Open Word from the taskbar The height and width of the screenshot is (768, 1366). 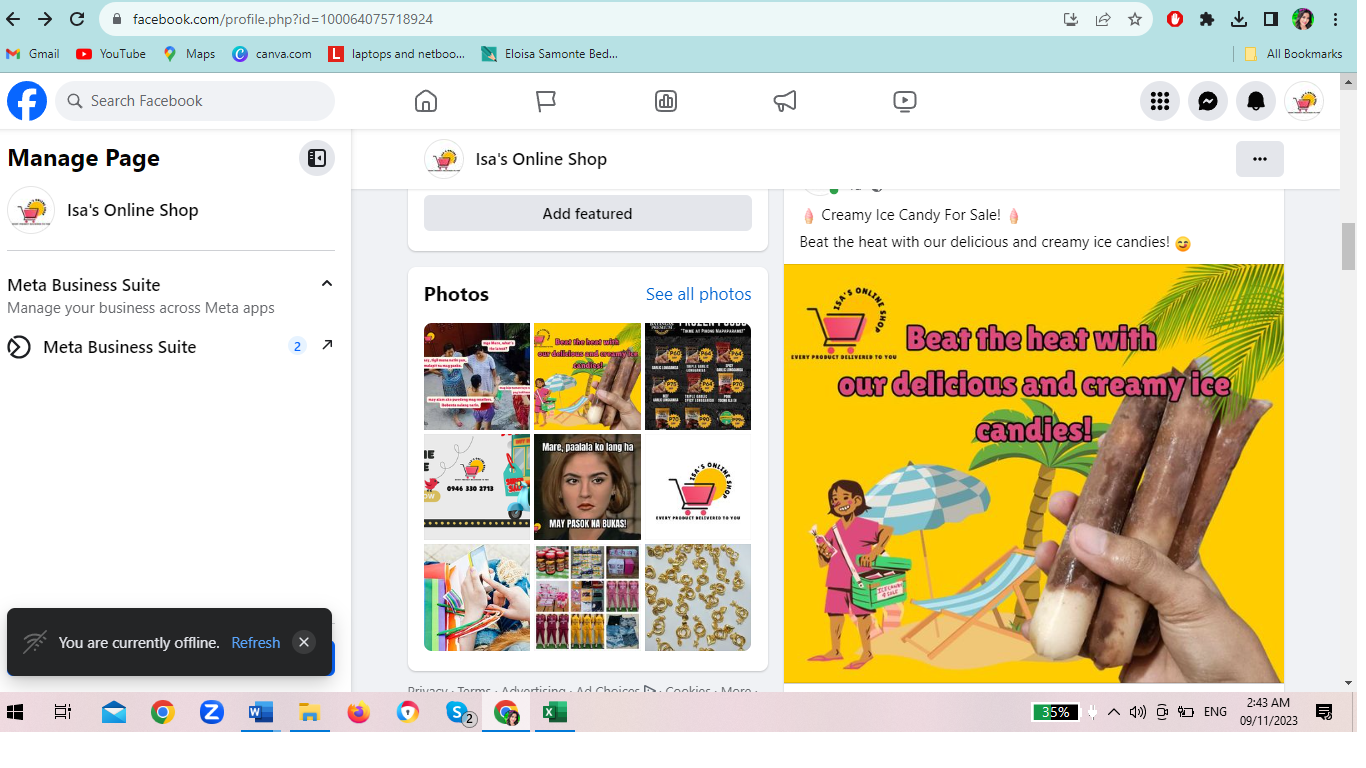tap(260, 712)
